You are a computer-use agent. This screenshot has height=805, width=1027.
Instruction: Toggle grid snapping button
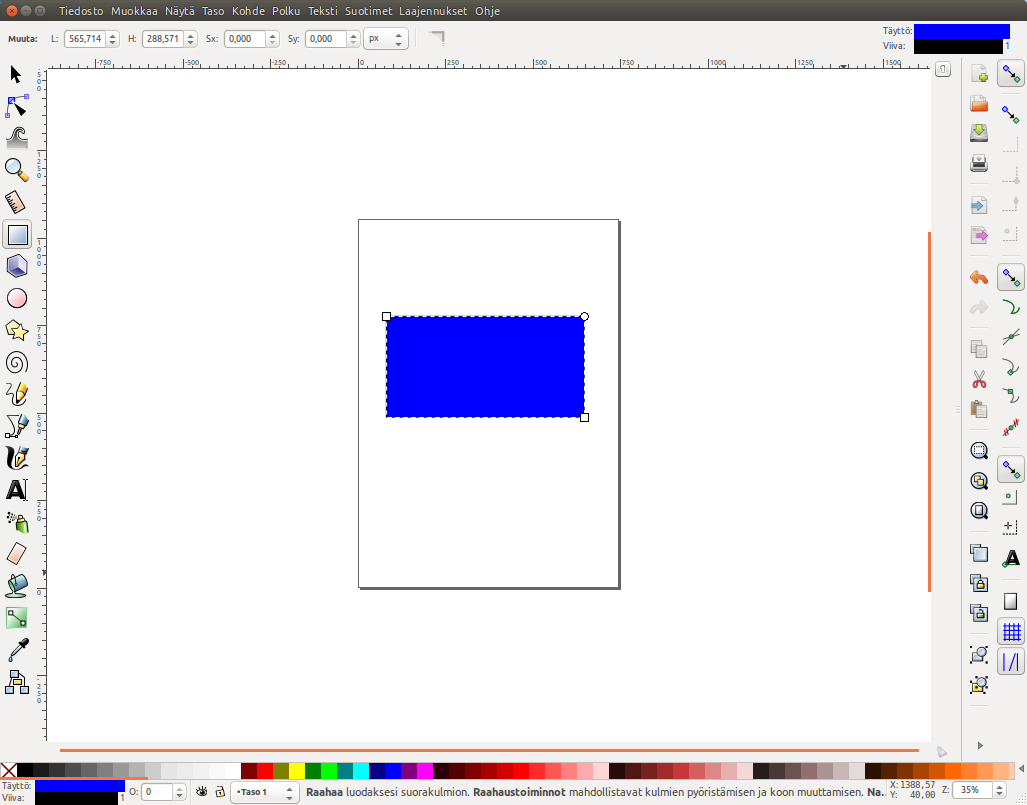1011,631
